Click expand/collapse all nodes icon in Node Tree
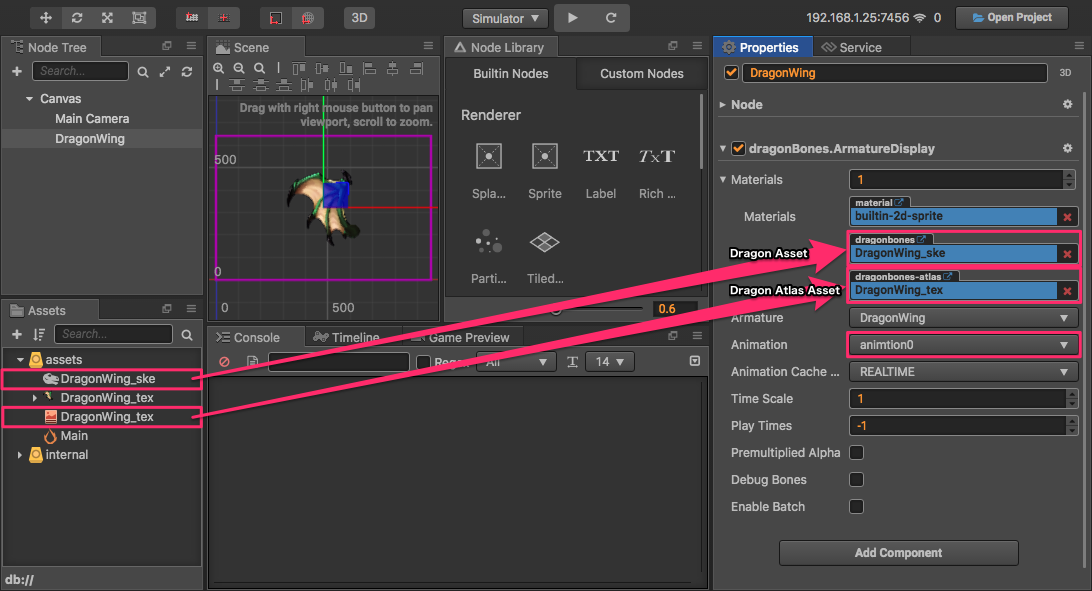The height and width of the screenshot is (591, 1092). [x=165, y=72]
